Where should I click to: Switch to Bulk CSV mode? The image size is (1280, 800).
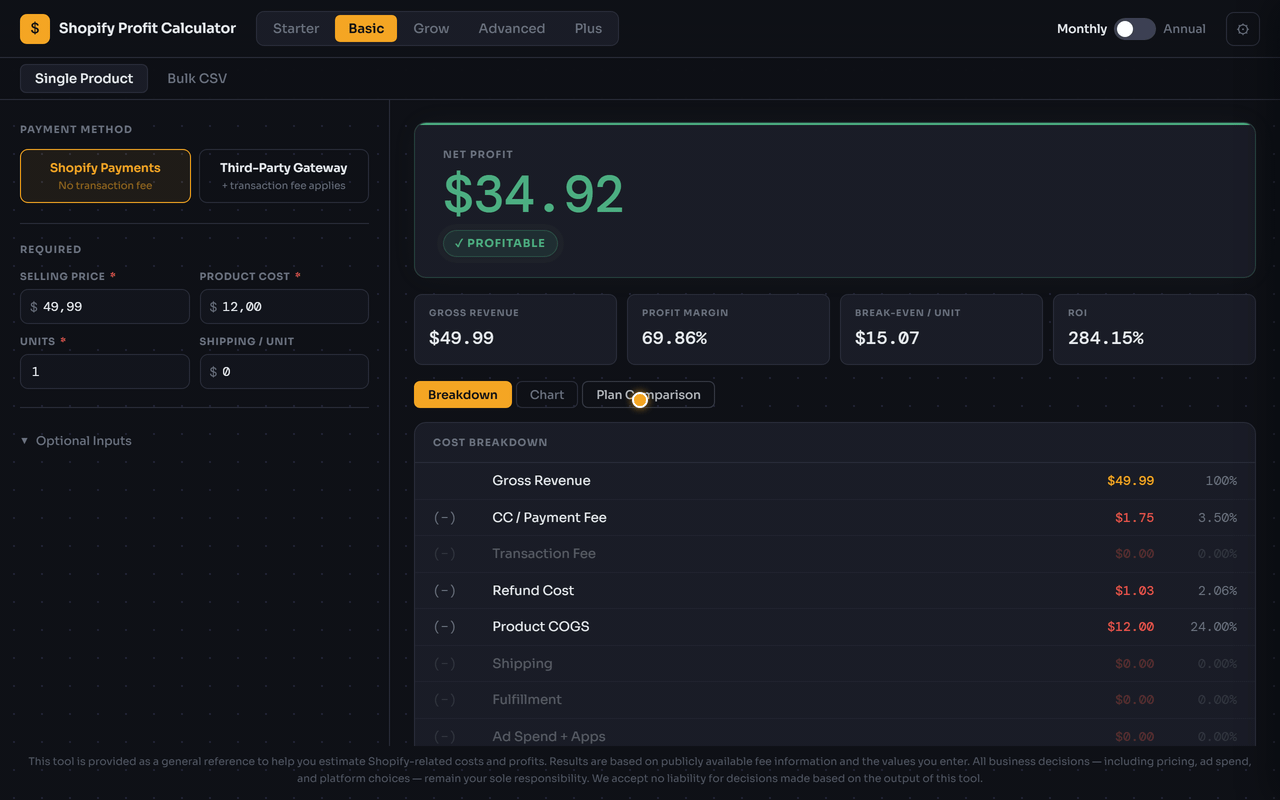(197, 78)
